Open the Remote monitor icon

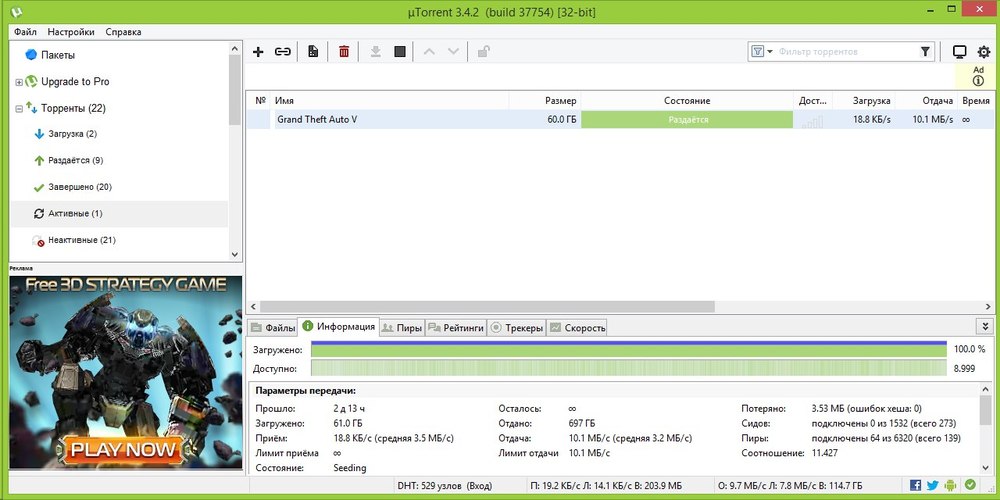960,52
